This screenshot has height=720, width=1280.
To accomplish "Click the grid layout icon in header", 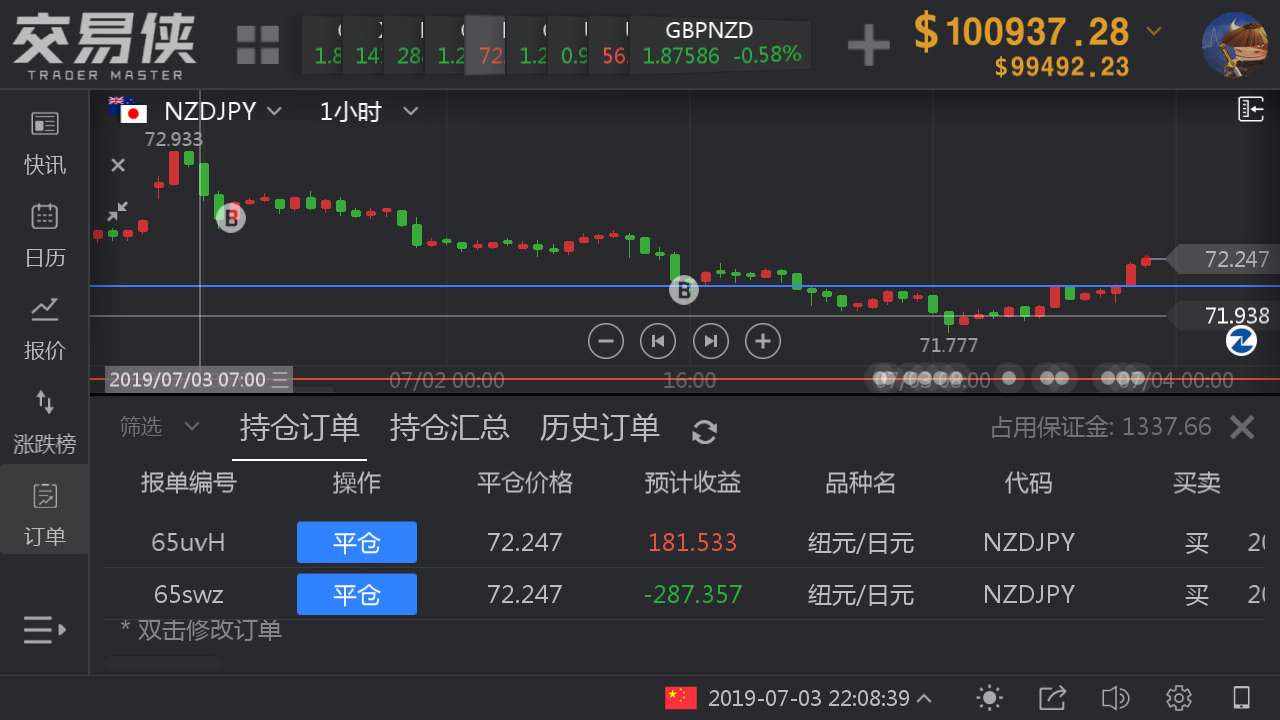I will (x=258, y=45).
